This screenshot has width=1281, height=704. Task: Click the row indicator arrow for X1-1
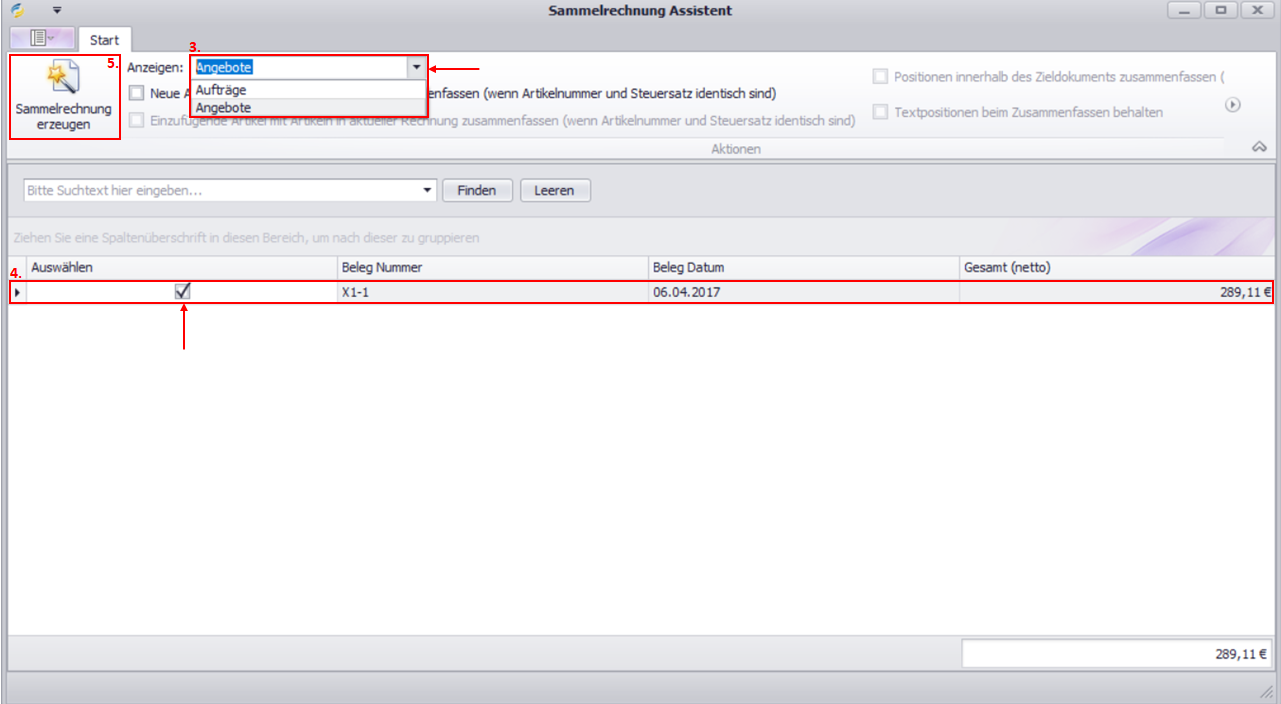(x=17, y=293)
